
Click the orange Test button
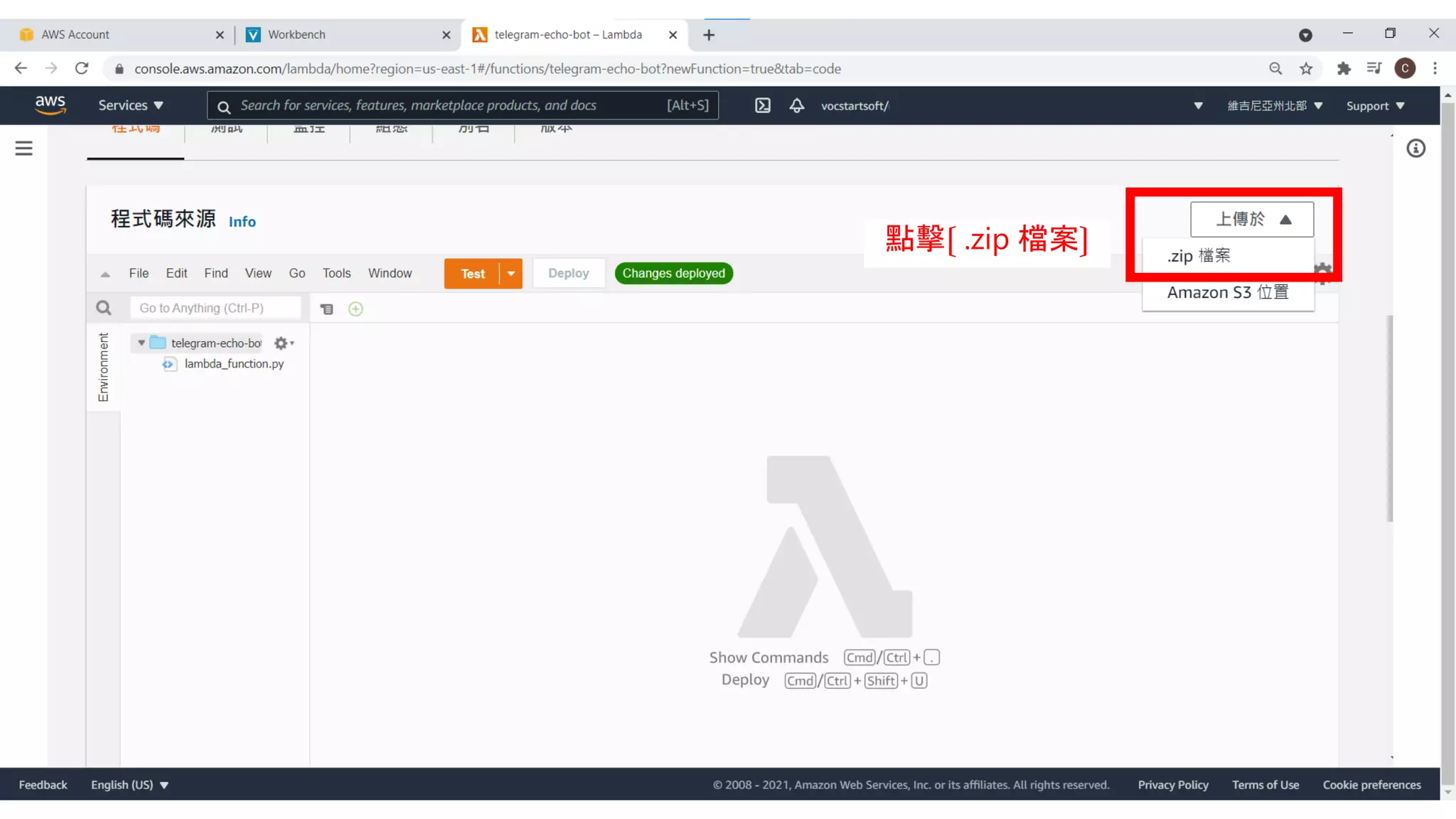click(473, 274)
